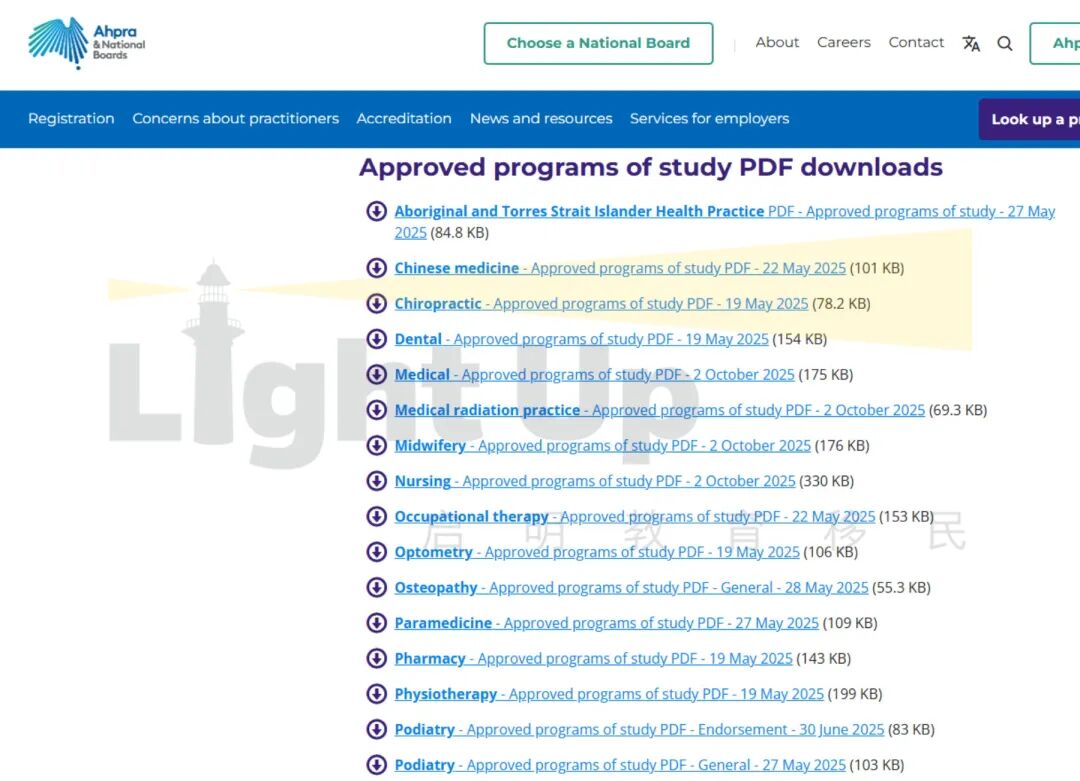The image size is (1080, 781).
Task: Open News and resources menu
Action: point(541,118)
